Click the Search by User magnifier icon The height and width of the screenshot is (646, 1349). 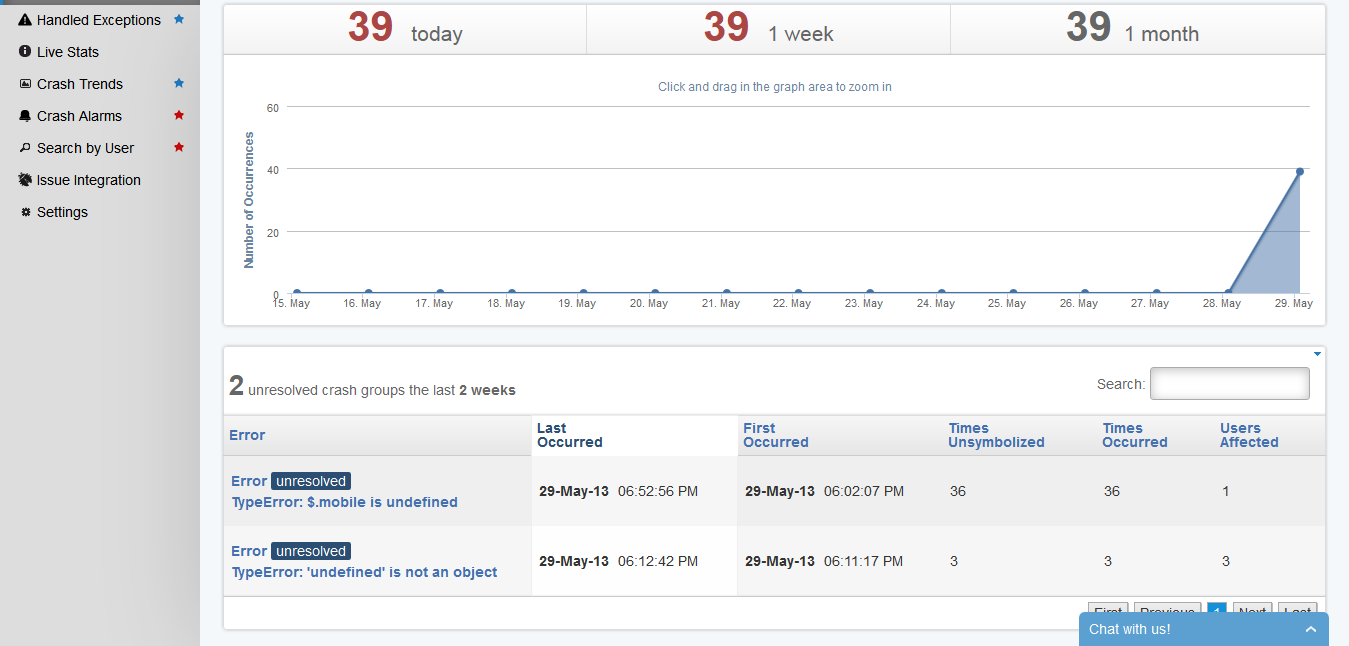(25, 148)
